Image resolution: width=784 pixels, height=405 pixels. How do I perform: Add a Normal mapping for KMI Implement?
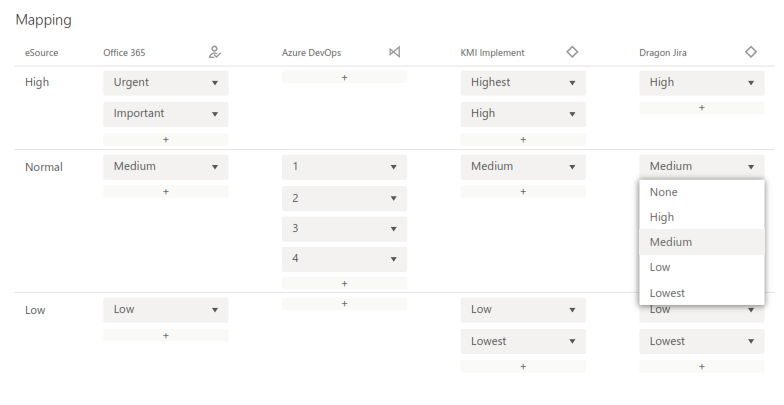[523, 191]
